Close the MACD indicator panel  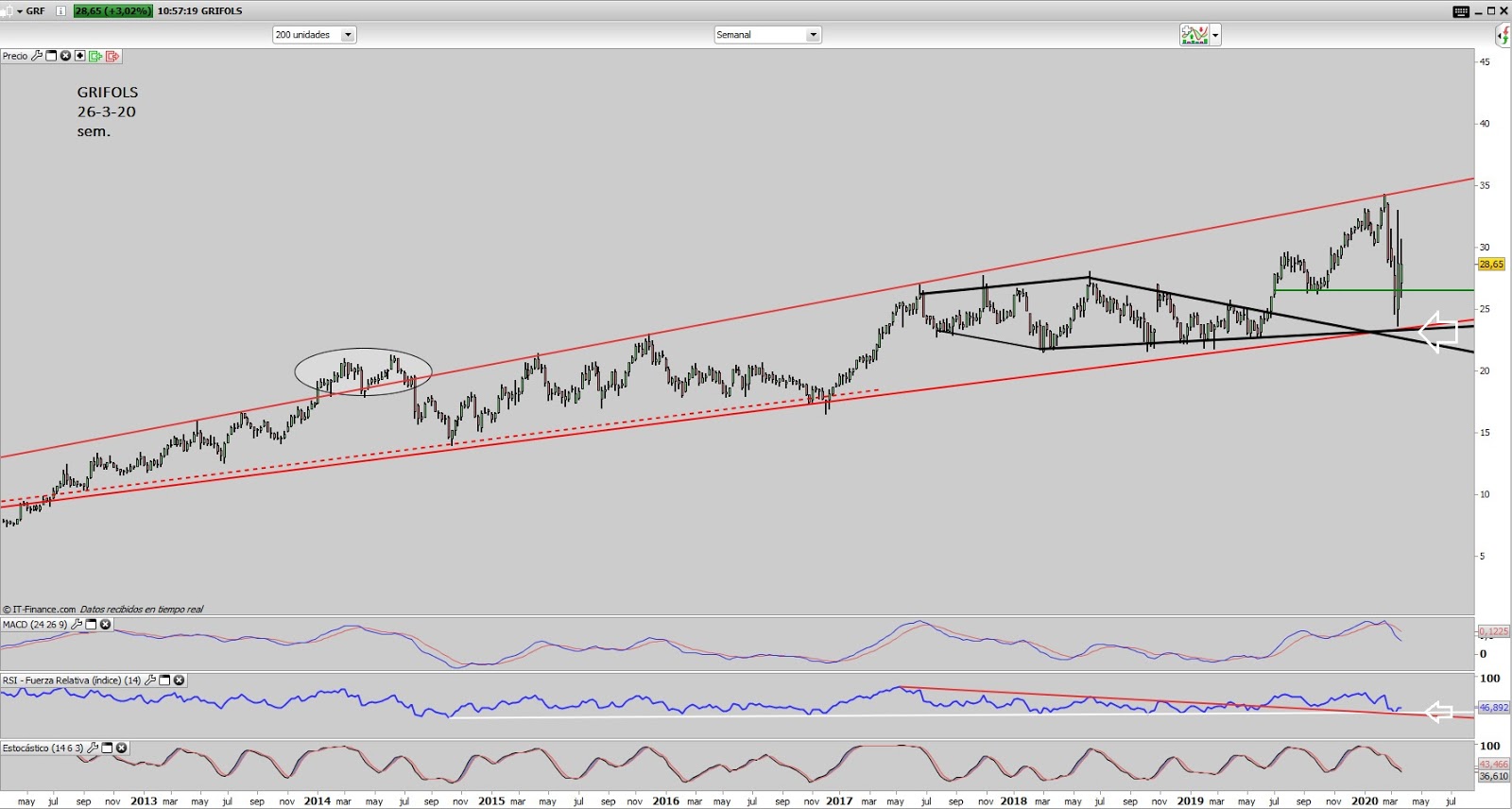click(x=106, y=625)
